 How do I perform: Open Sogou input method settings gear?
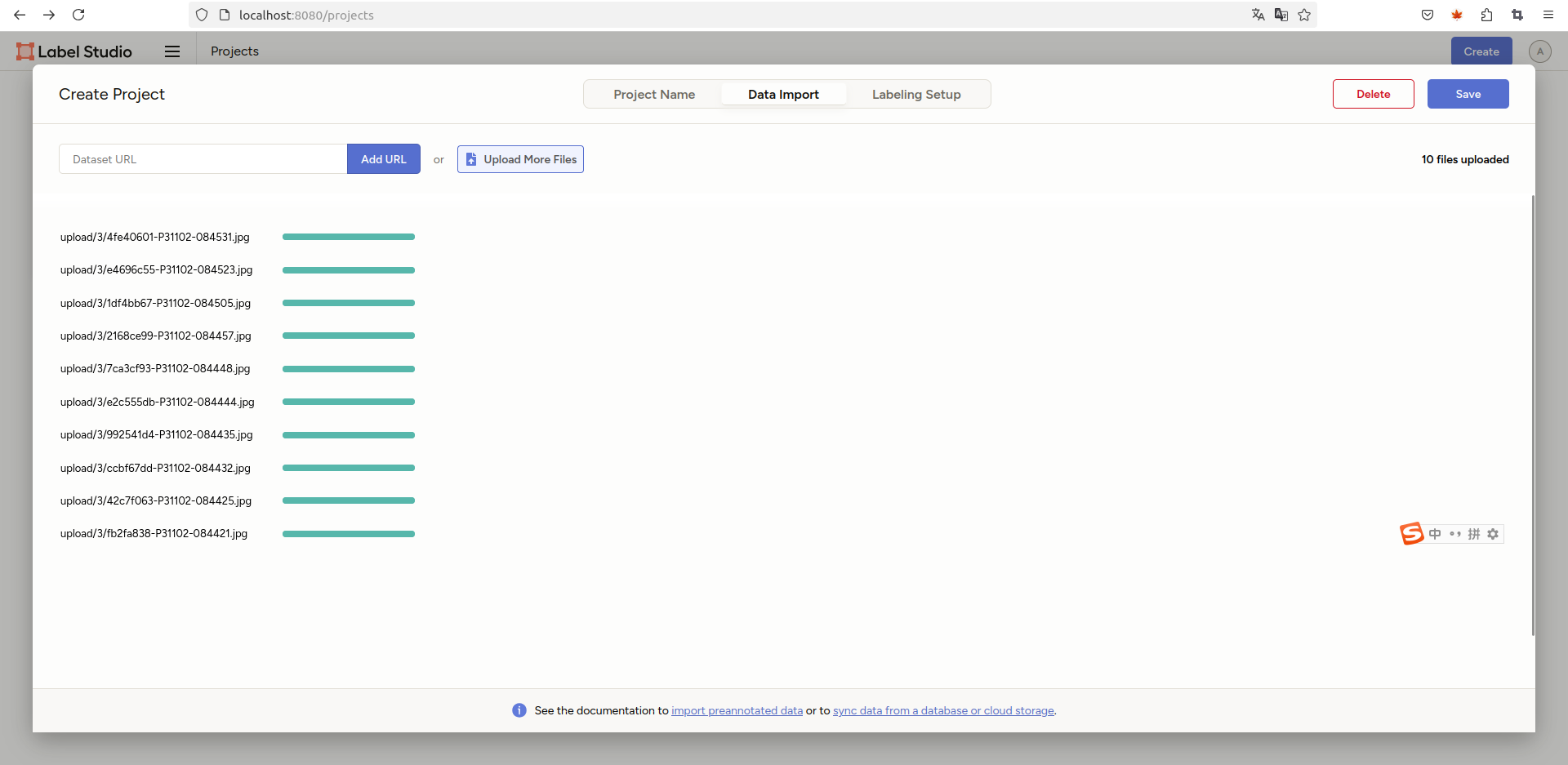1493,534
